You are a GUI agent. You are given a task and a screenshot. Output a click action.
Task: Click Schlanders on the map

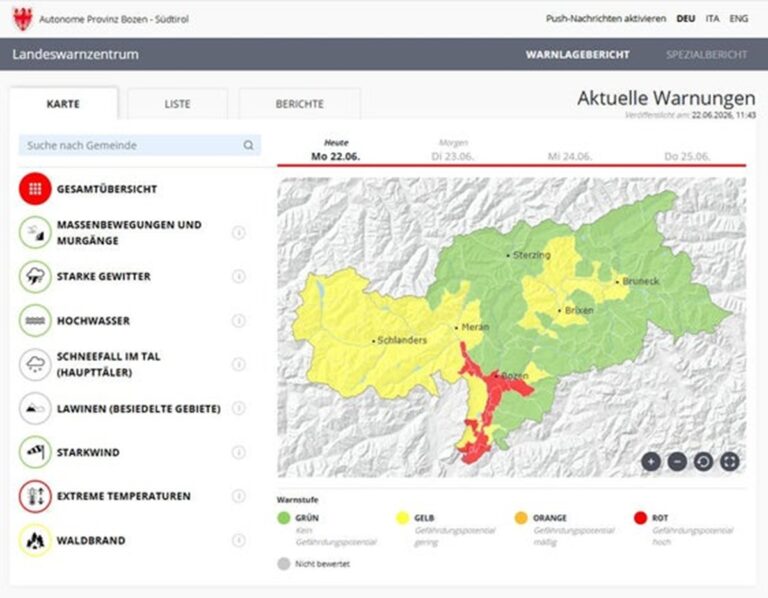[402, 340]
